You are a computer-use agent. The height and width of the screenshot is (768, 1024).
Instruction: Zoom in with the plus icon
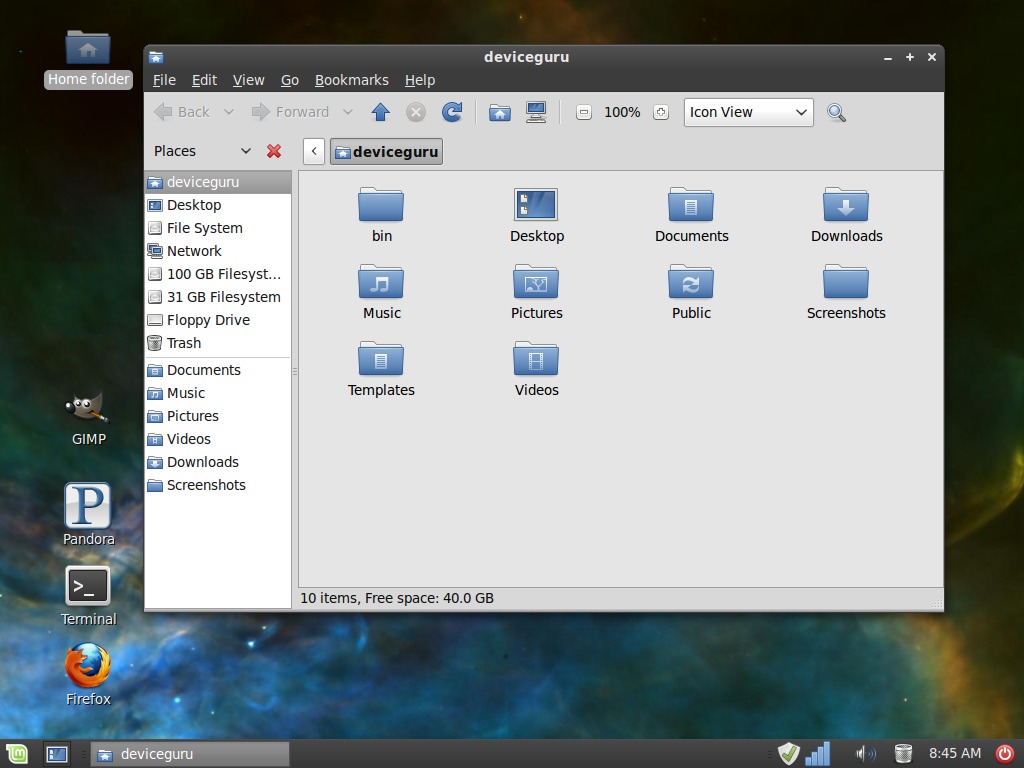(660, 112)
